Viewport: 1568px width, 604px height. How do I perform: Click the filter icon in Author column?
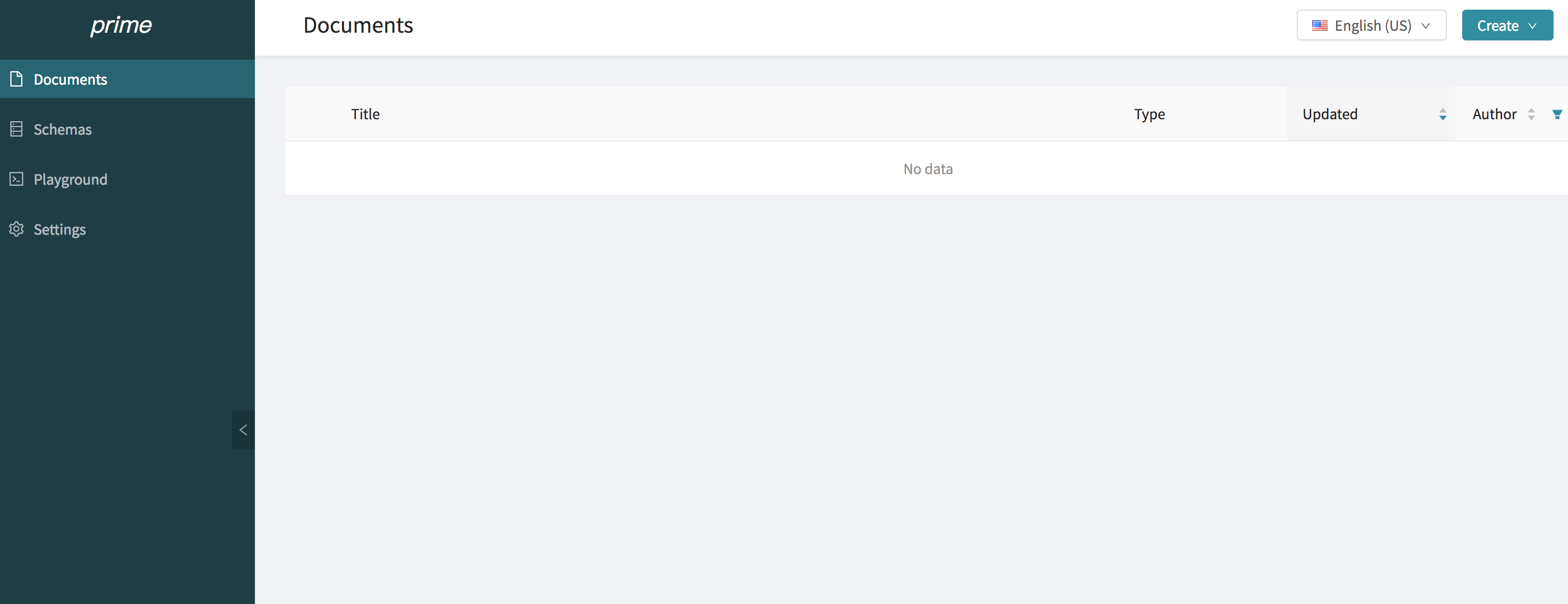point(1558,113)
